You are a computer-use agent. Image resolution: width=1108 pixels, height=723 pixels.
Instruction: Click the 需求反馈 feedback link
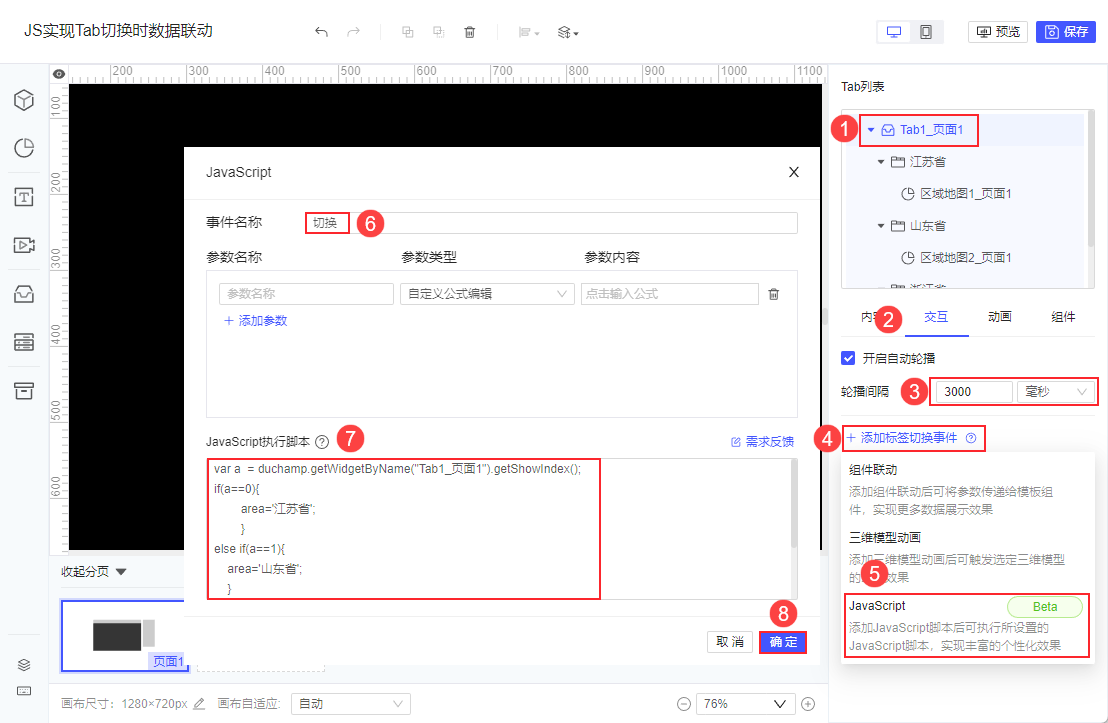(762, 442)
